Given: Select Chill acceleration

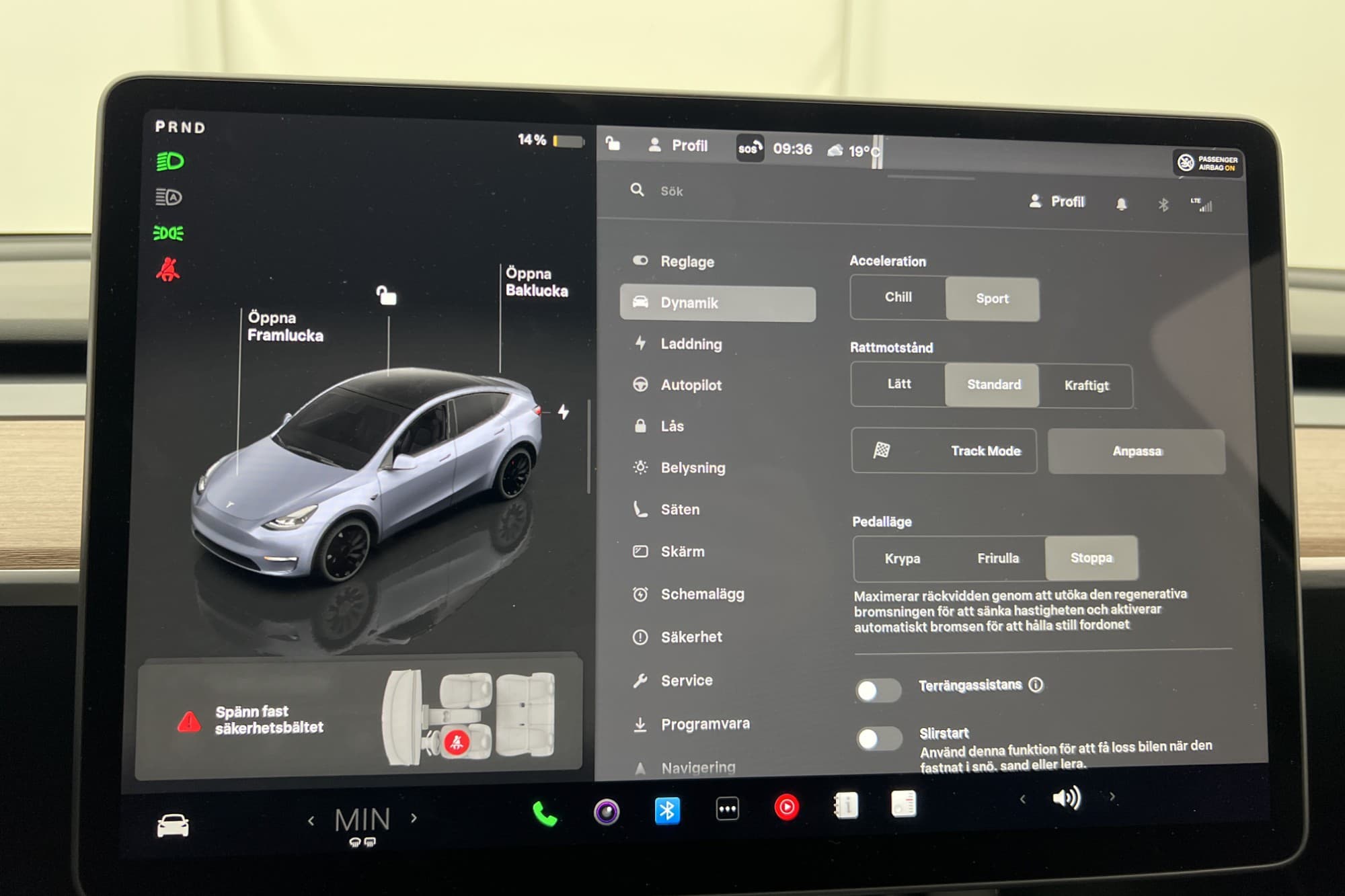Looking at the screenshot, I should click(898, 297).
